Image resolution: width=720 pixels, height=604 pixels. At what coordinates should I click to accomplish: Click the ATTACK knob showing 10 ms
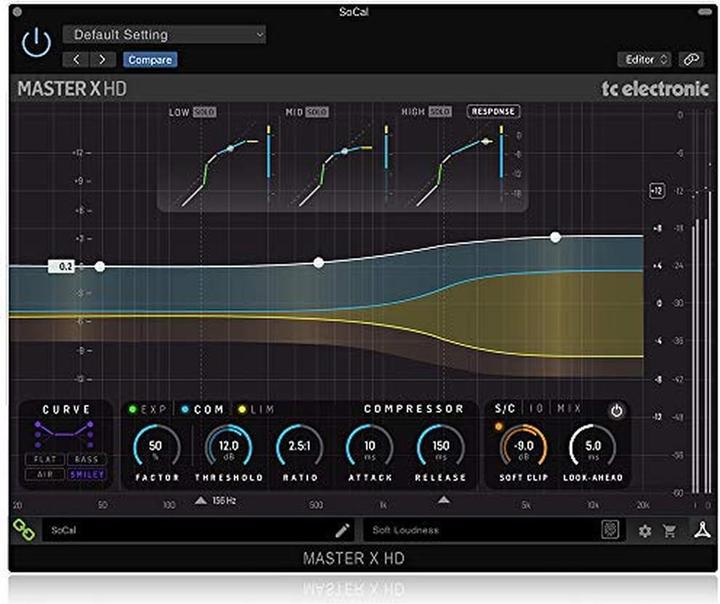(x=370, y=448)
